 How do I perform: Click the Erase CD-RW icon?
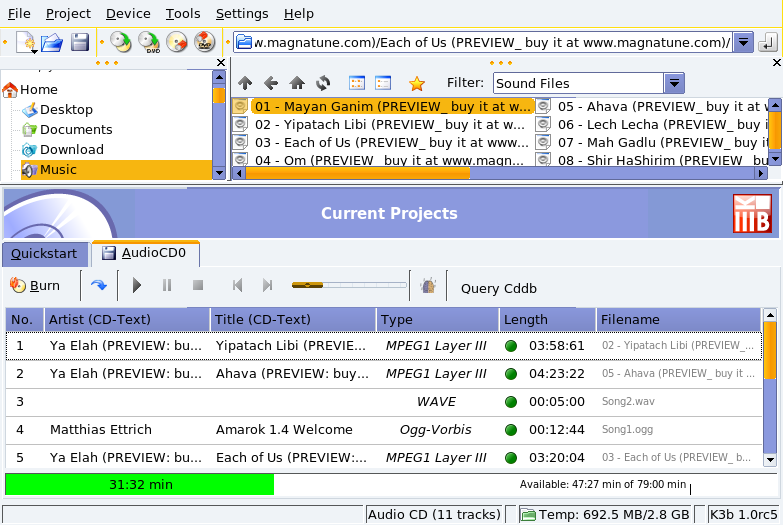[177, 42]
